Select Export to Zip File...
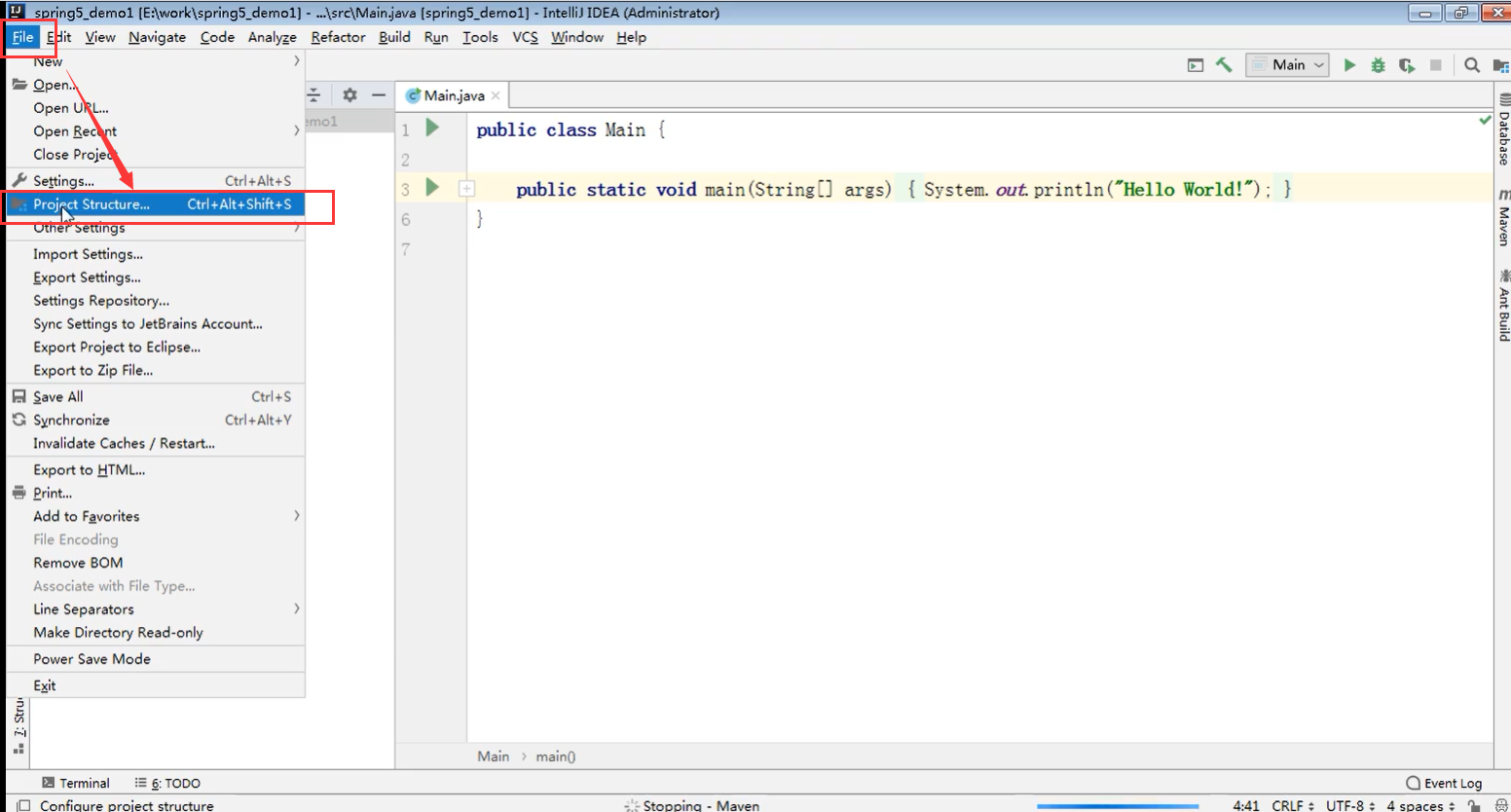This screenshot has width=1511, height=812. tap(156, 370)
